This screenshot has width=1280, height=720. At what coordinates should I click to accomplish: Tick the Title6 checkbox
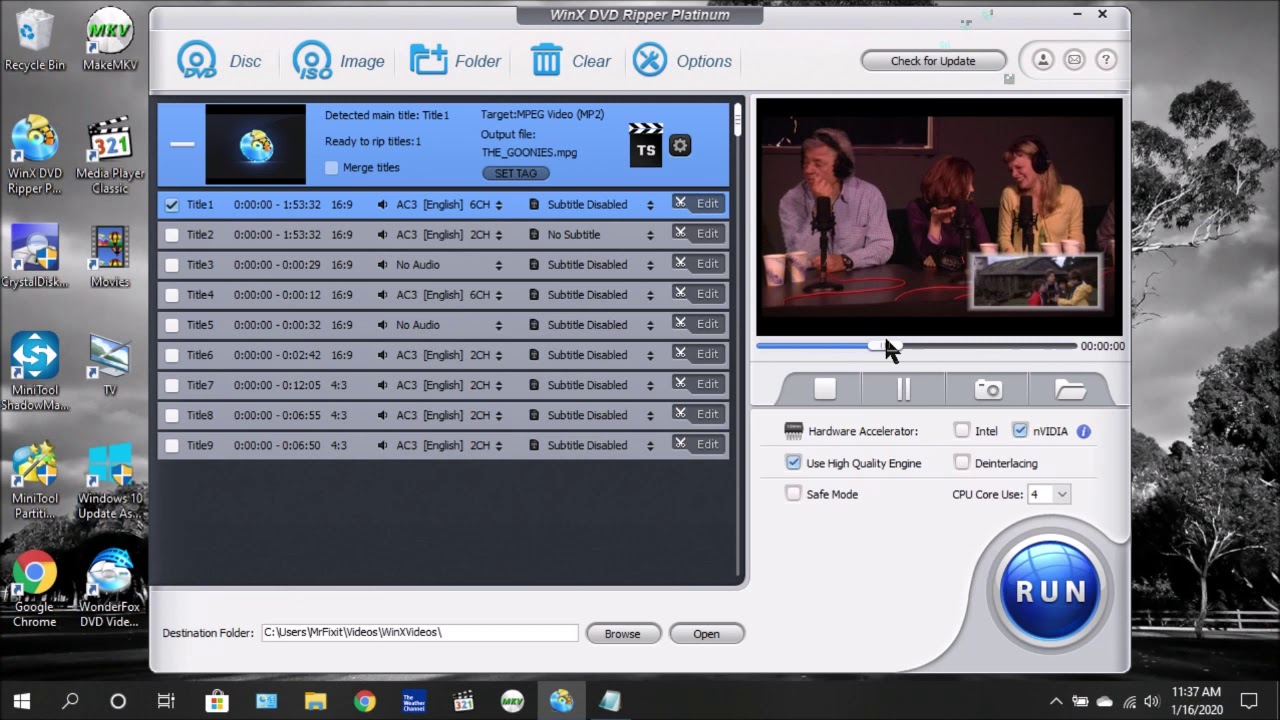172,355
